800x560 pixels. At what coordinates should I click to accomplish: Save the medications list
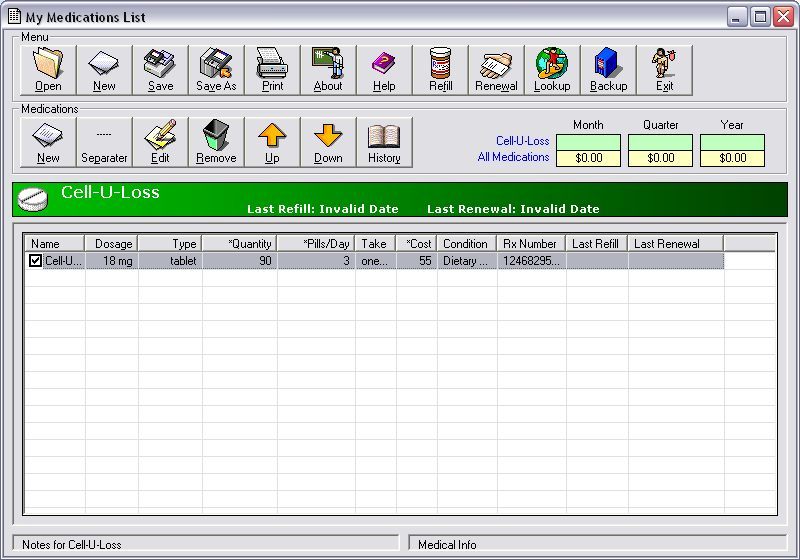point(161,70)
